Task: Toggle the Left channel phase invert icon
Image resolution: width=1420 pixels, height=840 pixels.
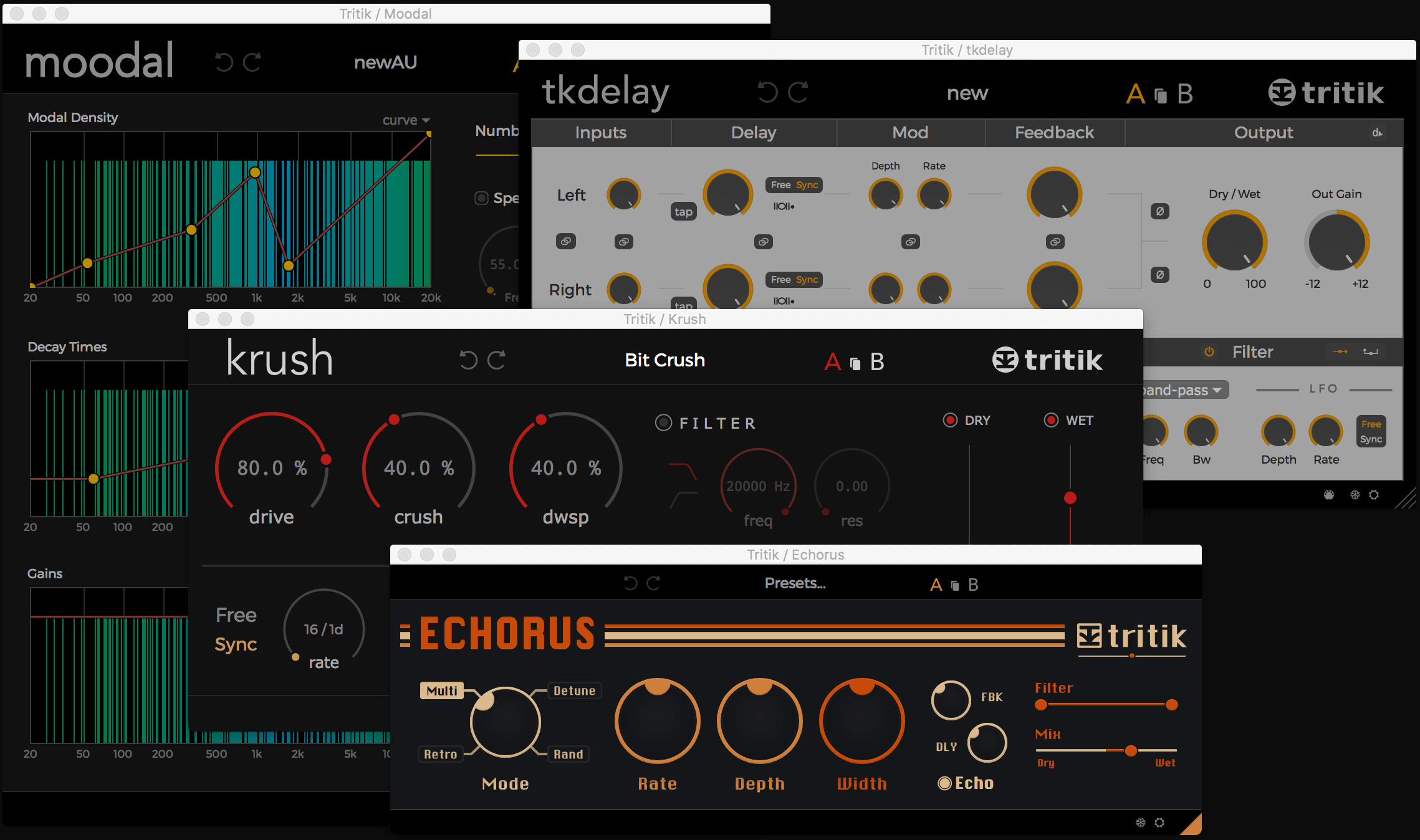Action: click(1159, 211)
